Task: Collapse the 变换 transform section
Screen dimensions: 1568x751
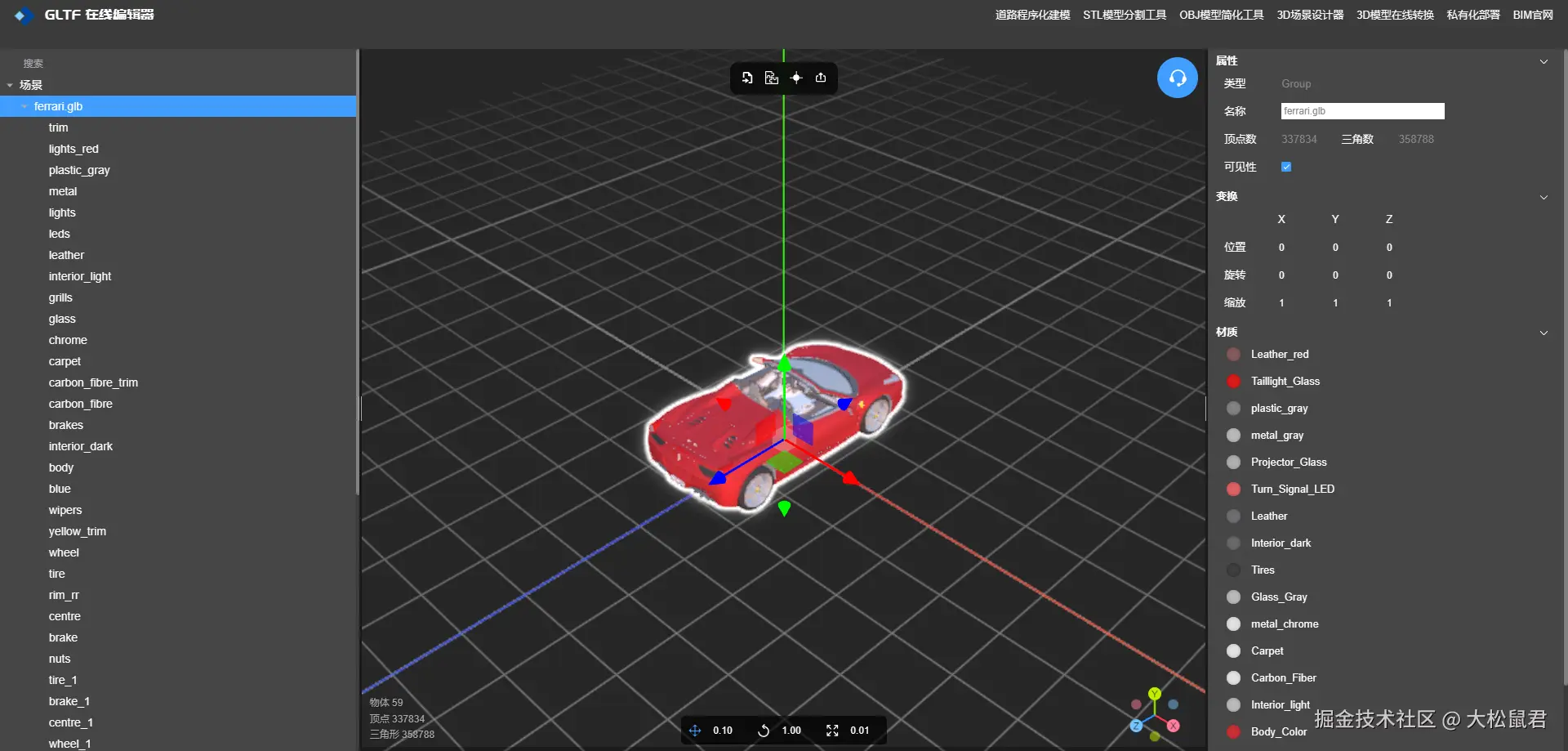Action: tap(1543, 197)
